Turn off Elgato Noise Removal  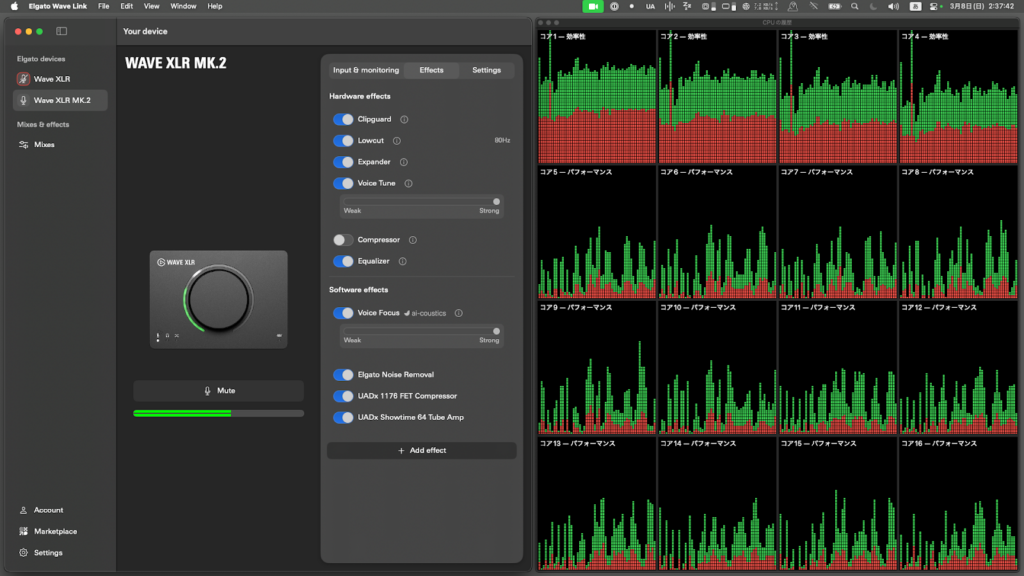coord(343,375)
